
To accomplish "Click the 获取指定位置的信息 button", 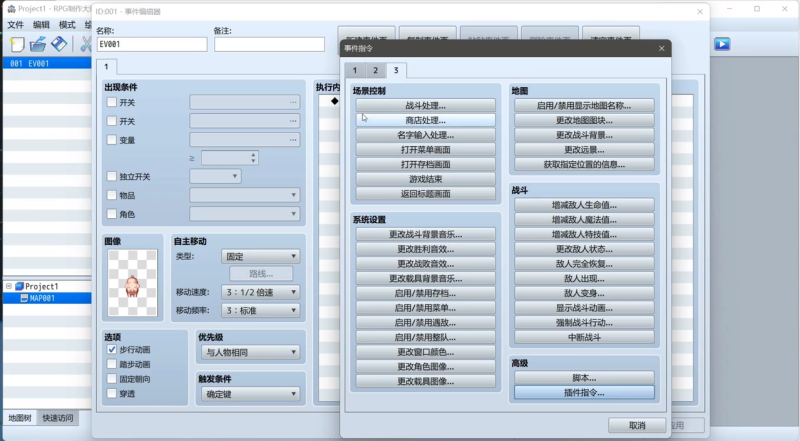I will point(584,164).
